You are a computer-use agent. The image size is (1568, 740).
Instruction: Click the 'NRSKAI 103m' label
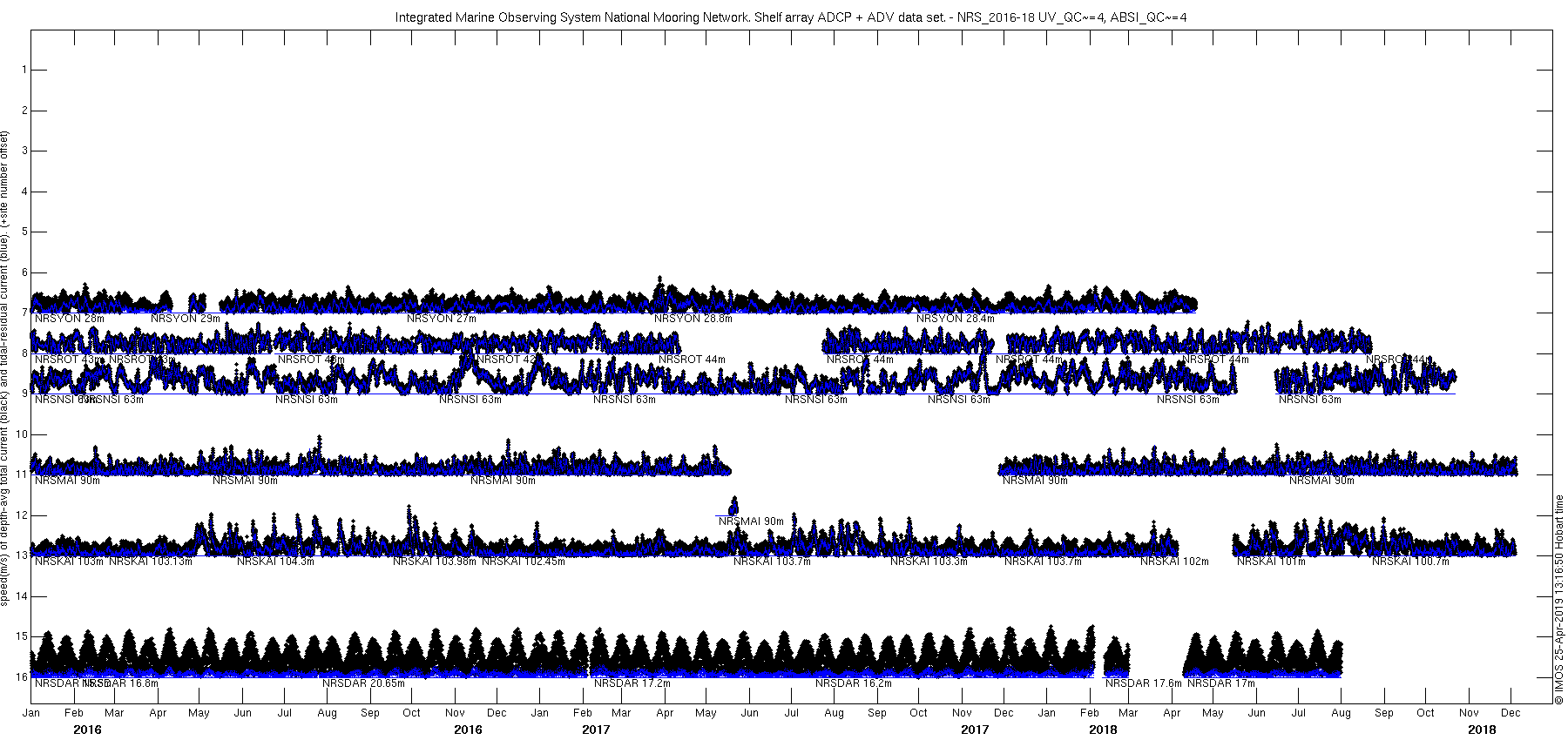click(x=70, y=562)
